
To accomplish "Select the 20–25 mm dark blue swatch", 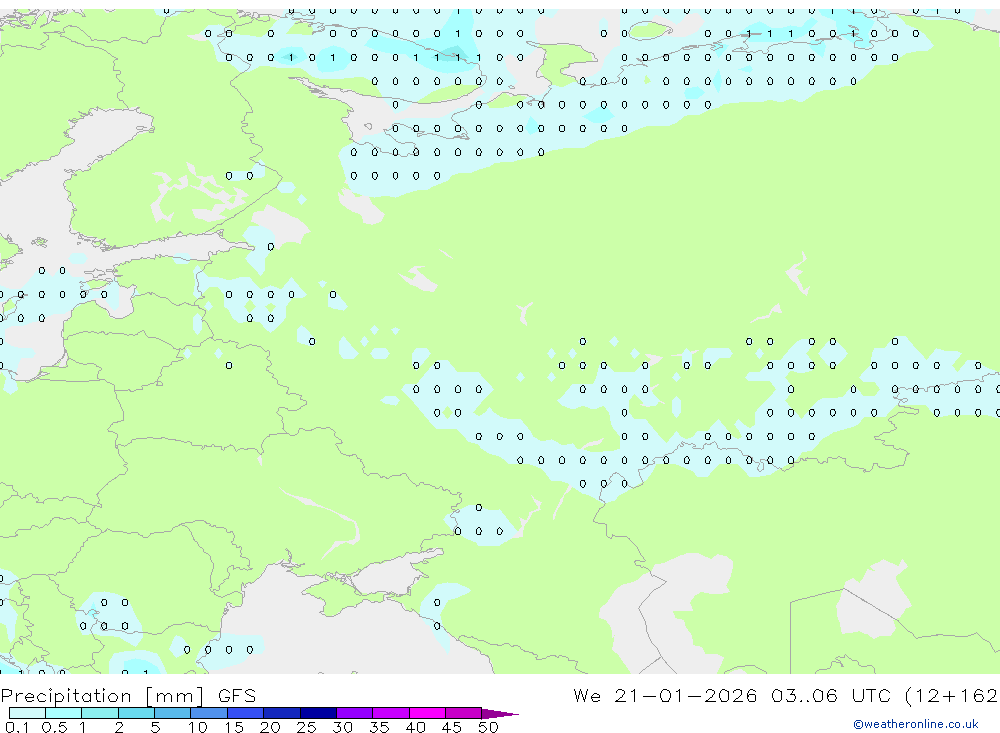I will coord(282,713).
